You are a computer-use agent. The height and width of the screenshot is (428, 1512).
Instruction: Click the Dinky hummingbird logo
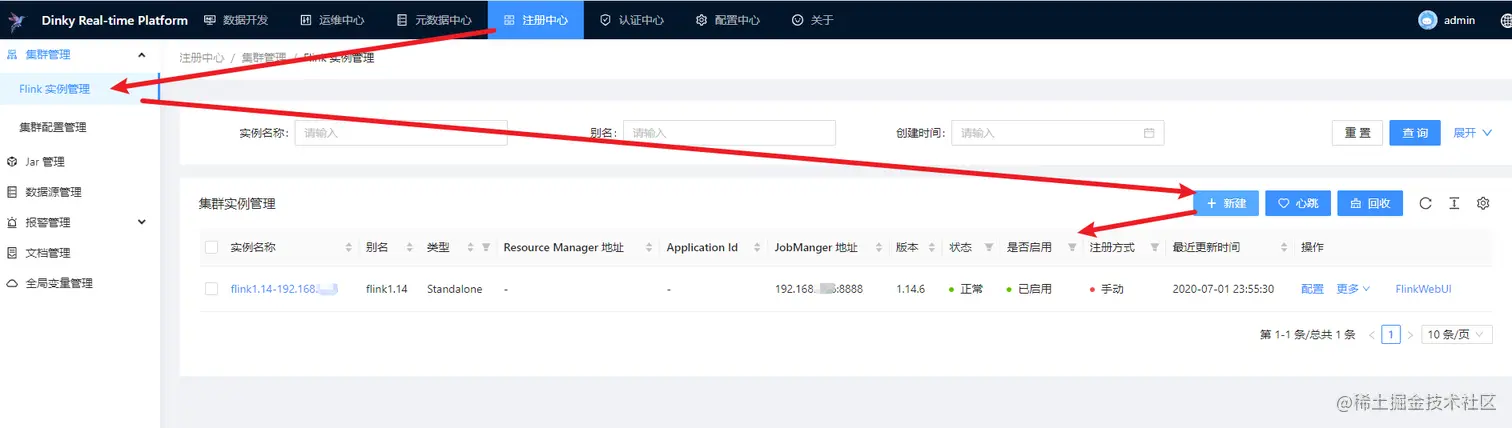[17, 20]
